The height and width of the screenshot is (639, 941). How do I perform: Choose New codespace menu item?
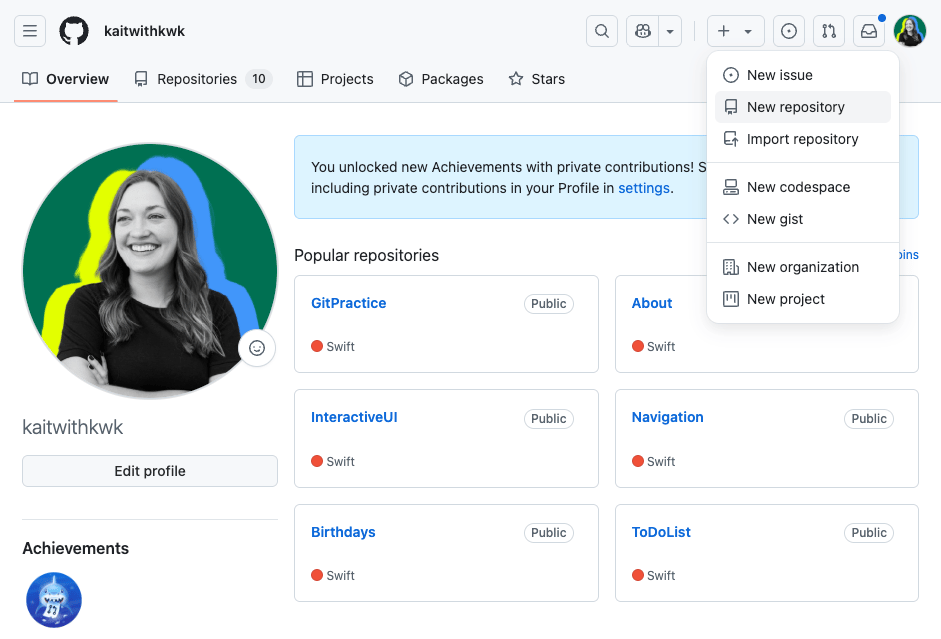[x=798, y=187]
